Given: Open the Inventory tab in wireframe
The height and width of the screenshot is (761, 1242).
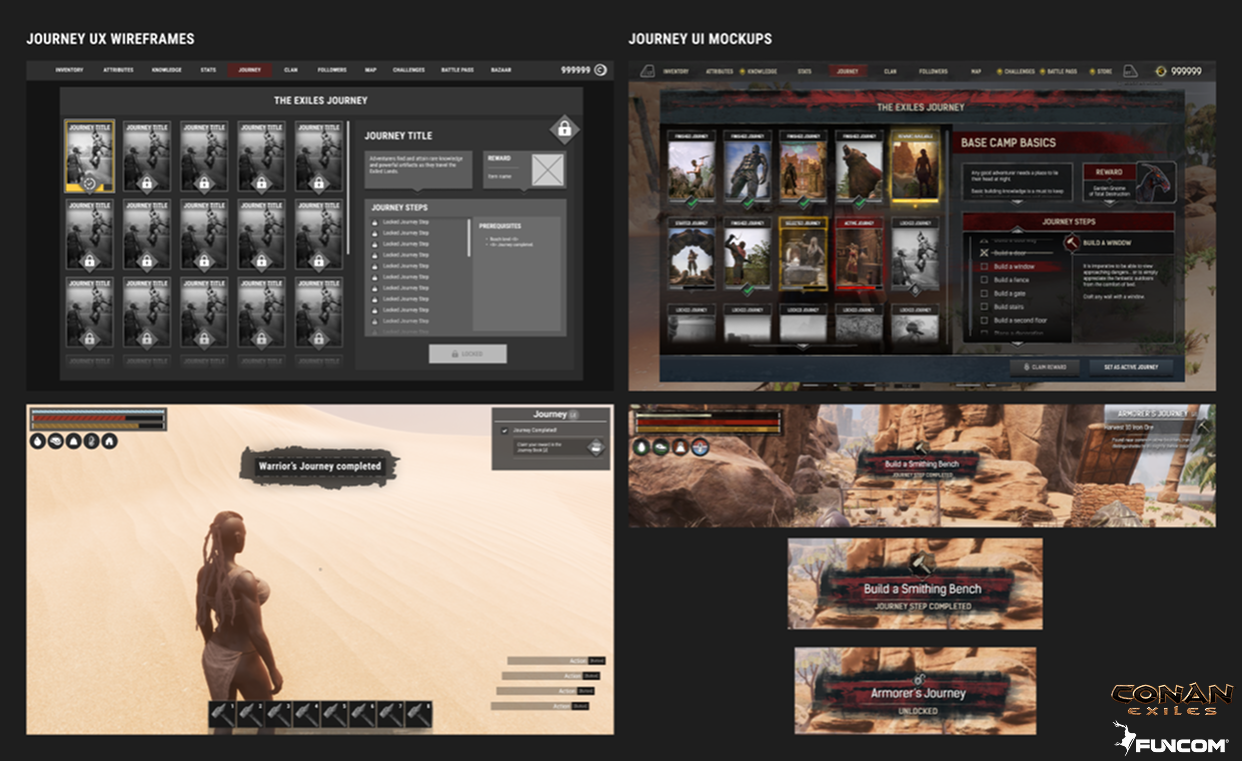Looking at the screenshot, I should point(69,70).
